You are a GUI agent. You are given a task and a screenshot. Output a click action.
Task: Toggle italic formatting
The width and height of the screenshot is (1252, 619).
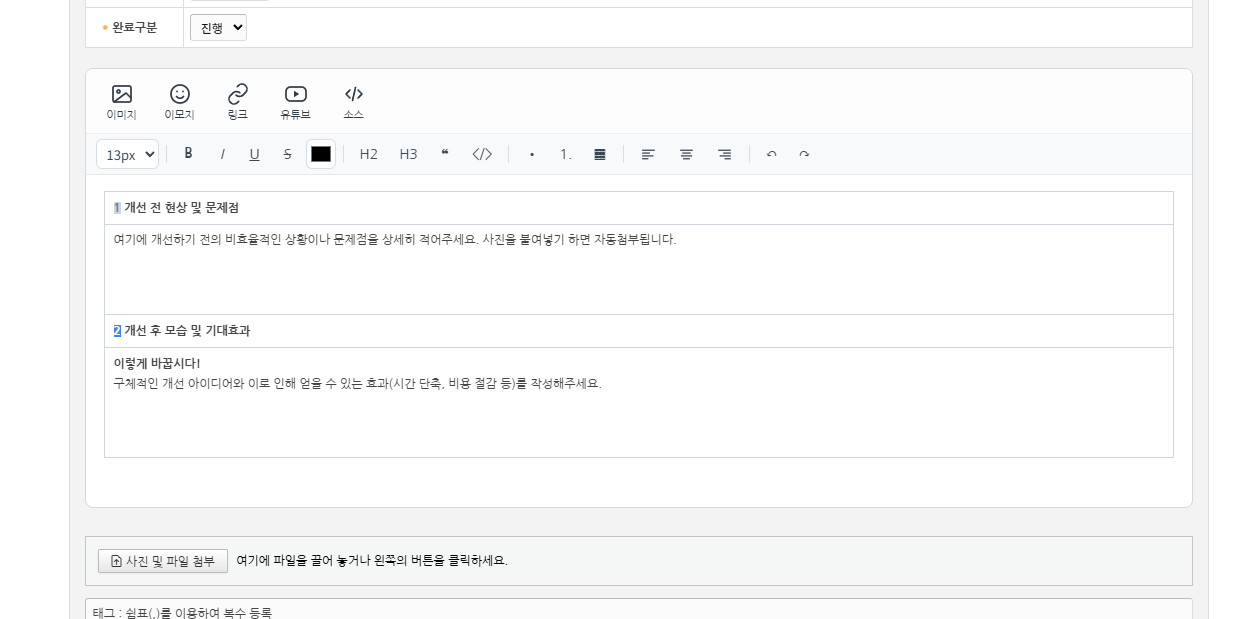pyautogui.click(x=222, y=154)
